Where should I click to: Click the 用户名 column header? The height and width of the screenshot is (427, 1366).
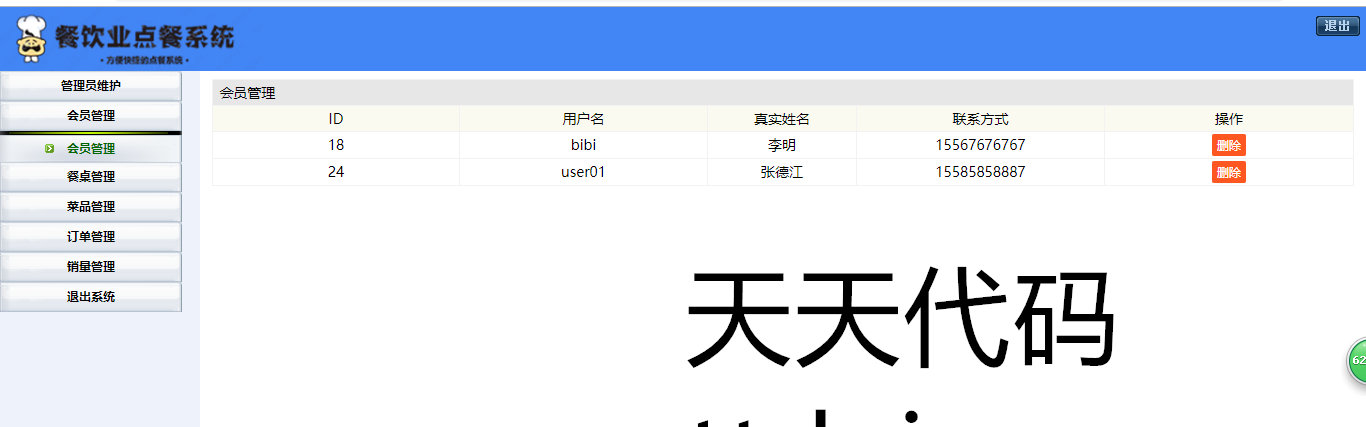583,119
